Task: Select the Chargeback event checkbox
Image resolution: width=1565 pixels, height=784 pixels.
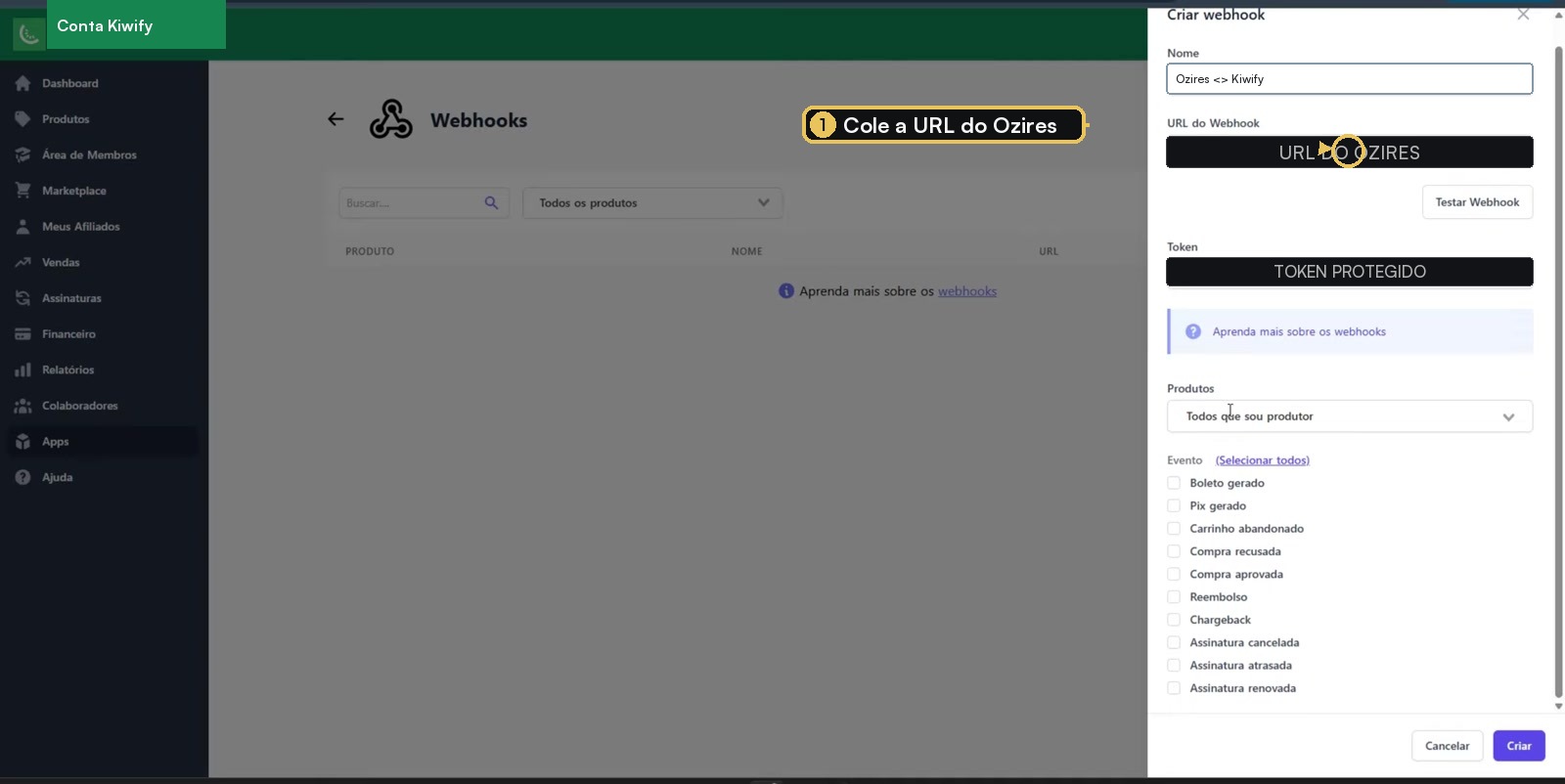Action: (x=1174, y=620)
